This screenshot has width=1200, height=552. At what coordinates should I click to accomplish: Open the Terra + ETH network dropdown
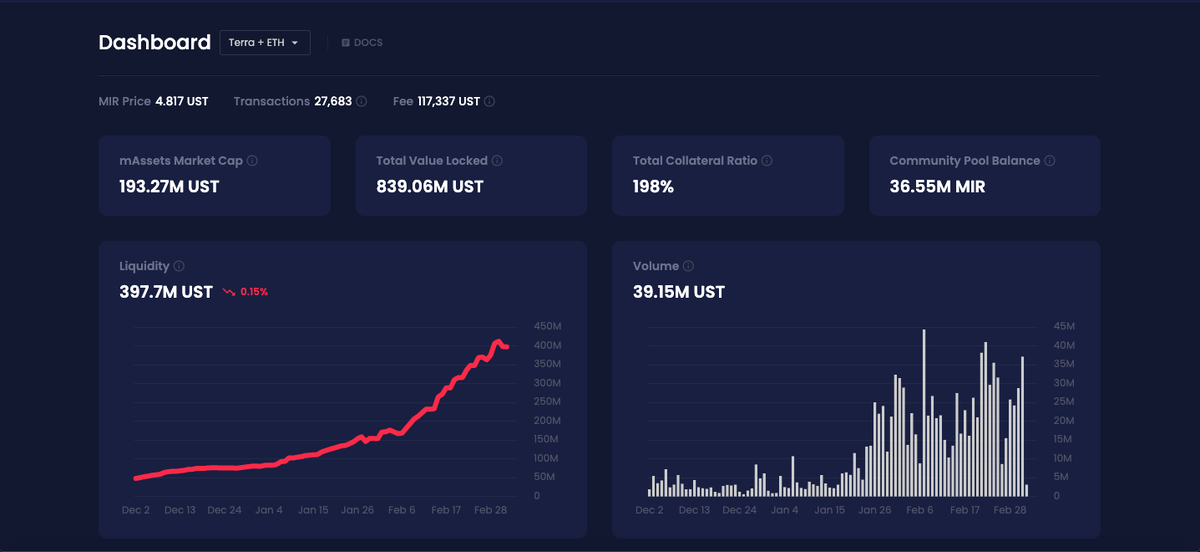(265, 43)
